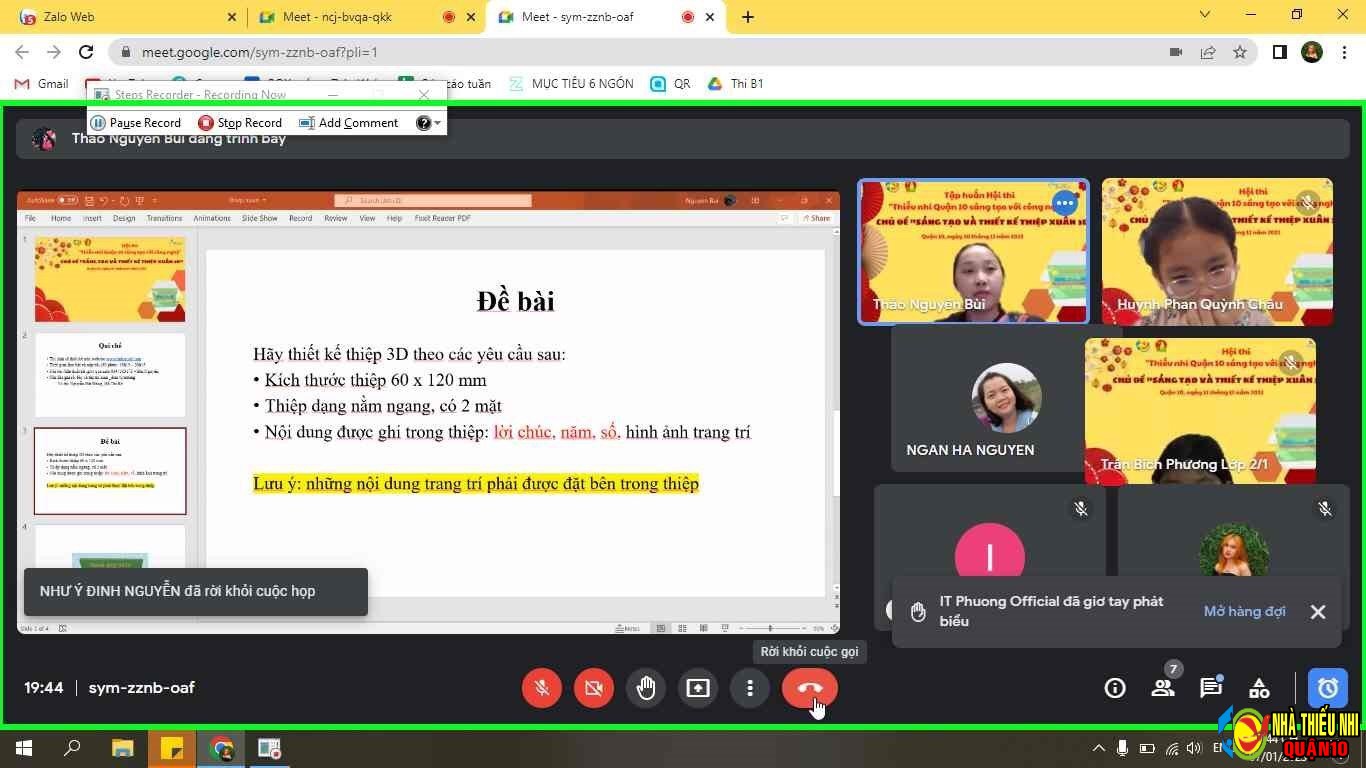Open tab search chevron in Chrome title bar
Viewport: 1366px width, 768px height.
point(1205,14)
